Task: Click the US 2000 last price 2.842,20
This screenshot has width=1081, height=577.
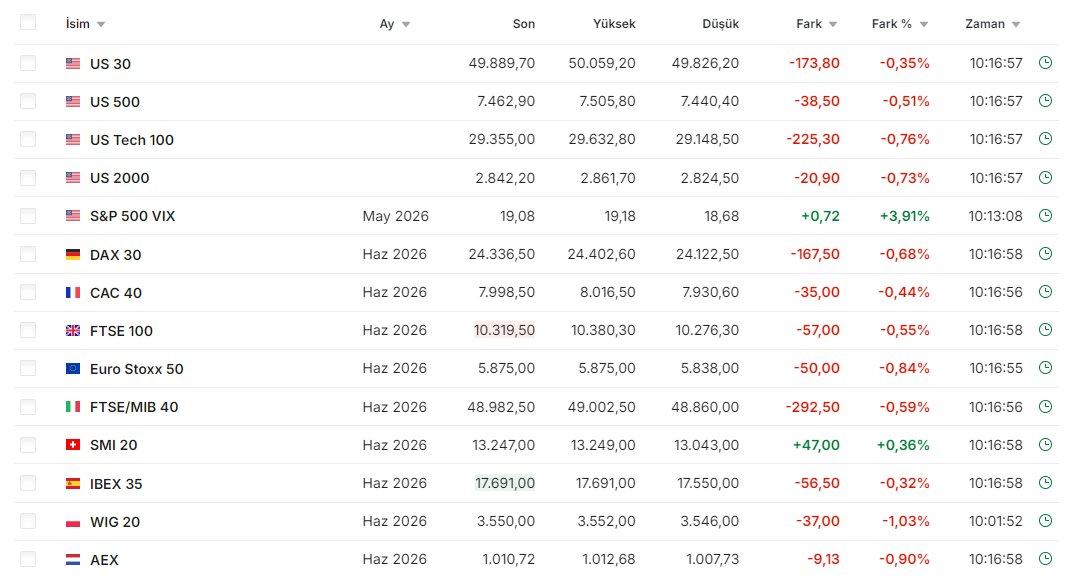Action: [505, 178]
